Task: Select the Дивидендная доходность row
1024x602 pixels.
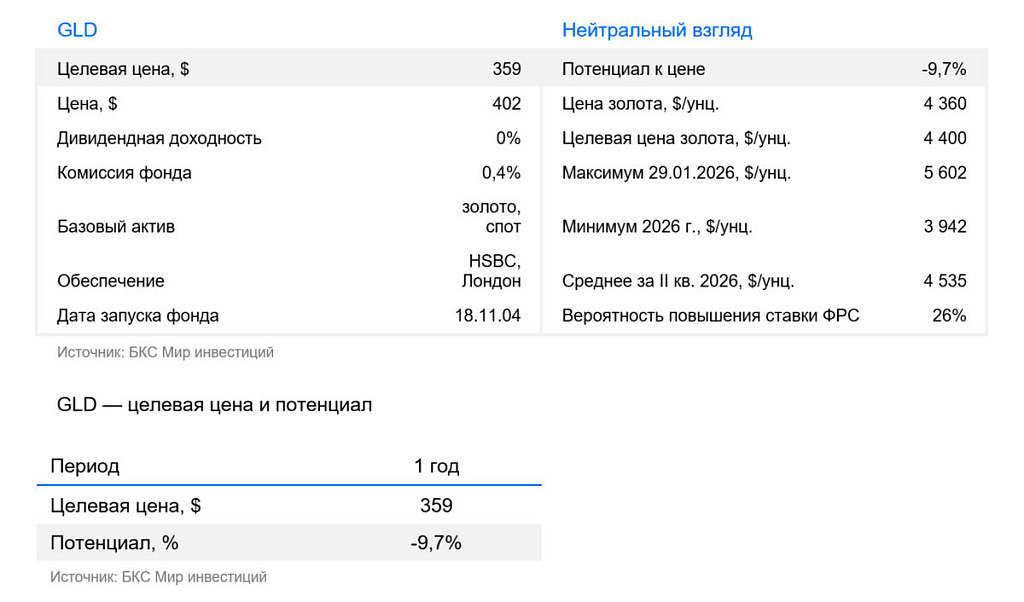Action: [289, 138]
